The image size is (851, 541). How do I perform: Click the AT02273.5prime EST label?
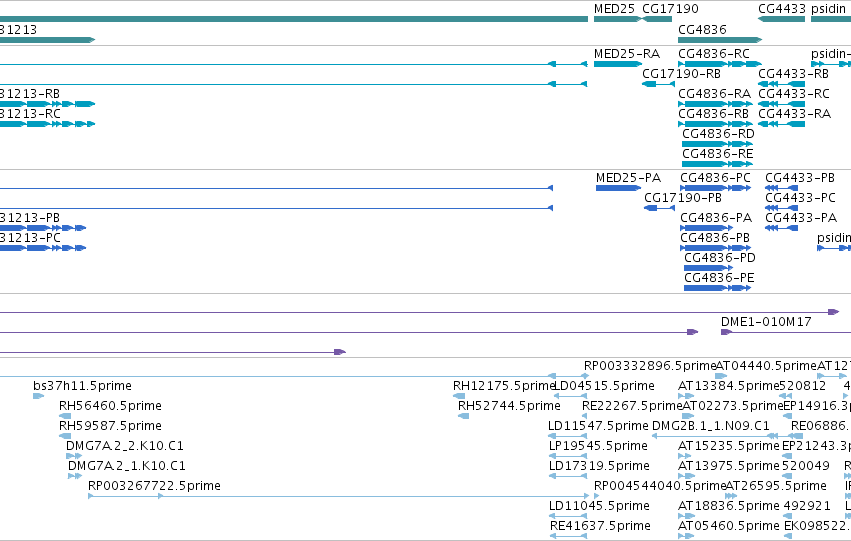[732, 406]
